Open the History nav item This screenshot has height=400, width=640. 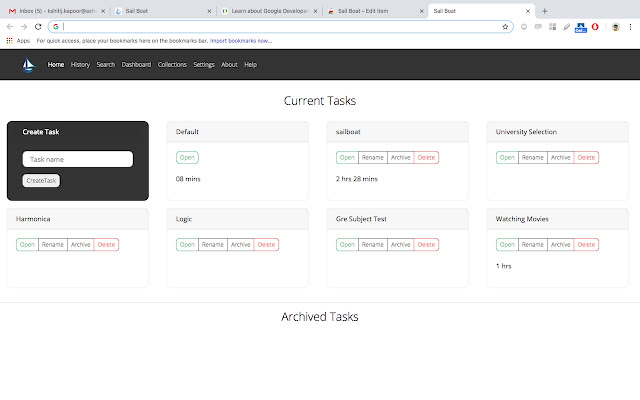click(x=80, y=64)
